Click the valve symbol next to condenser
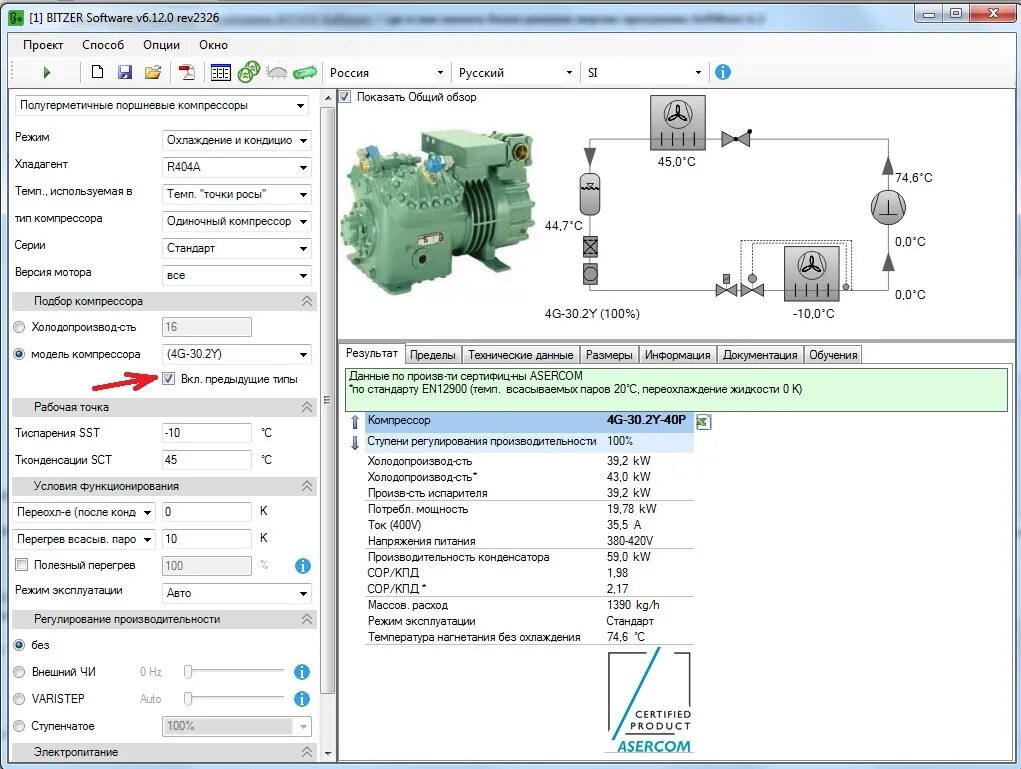 736,138
